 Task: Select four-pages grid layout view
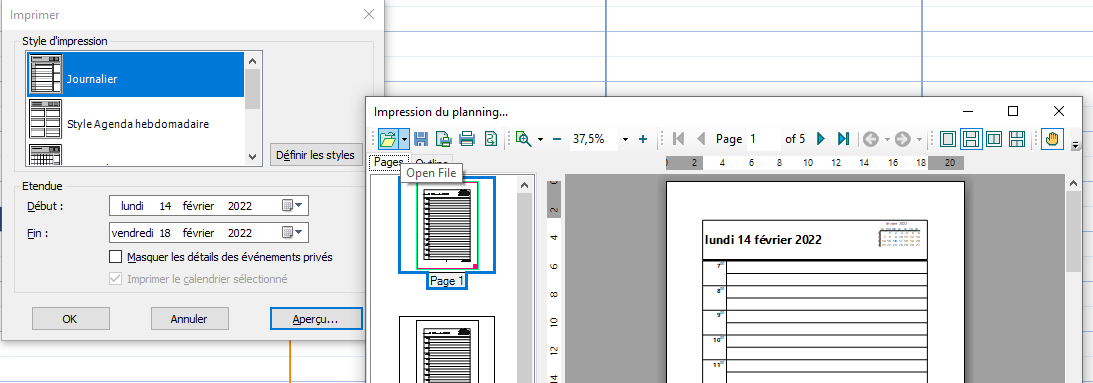(x=1016, y=139)
